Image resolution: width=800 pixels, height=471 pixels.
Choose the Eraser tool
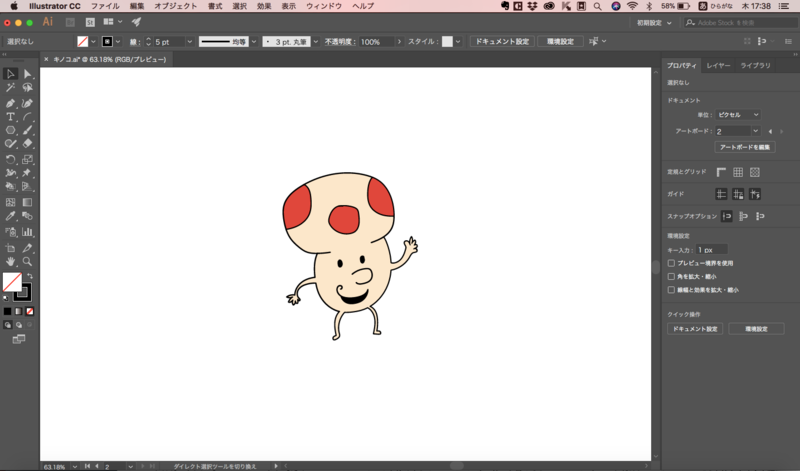(28, 144)
